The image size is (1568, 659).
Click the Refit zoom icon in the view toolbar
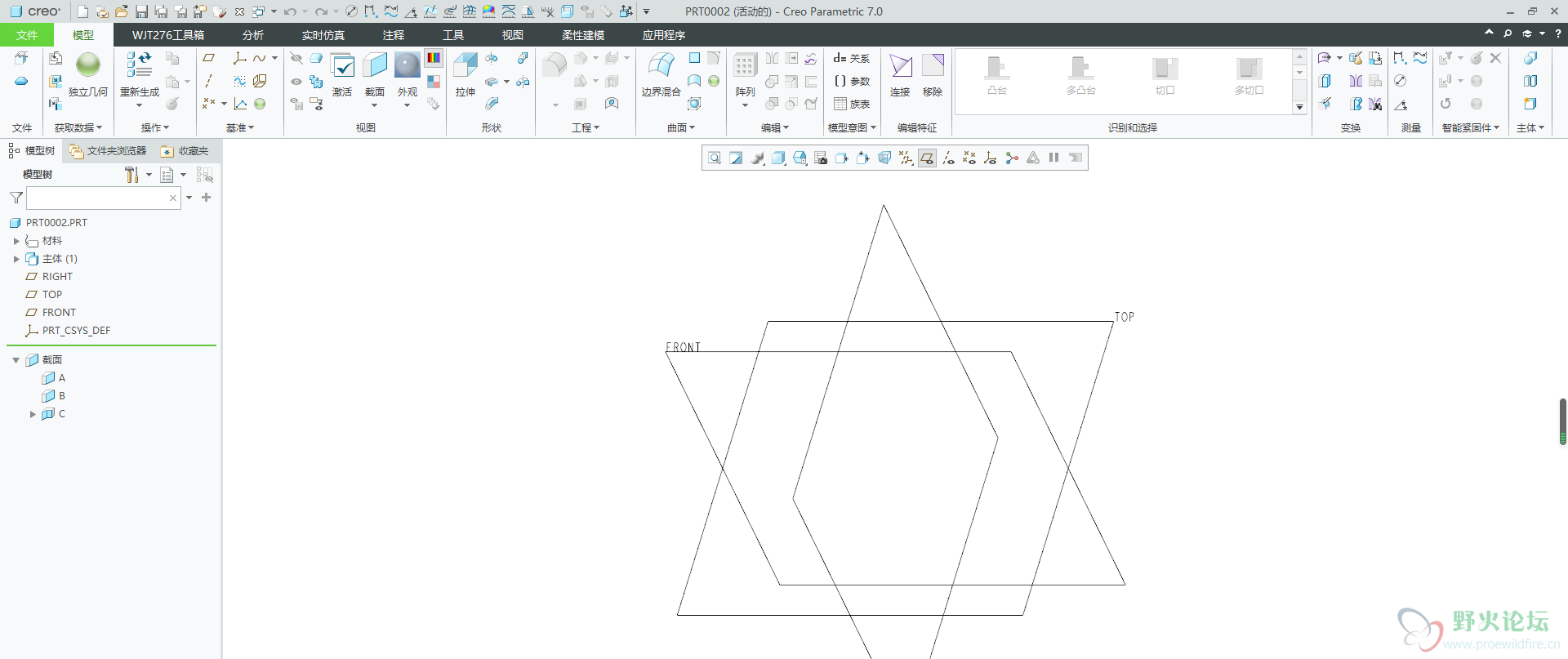click(x=715, y=158)
